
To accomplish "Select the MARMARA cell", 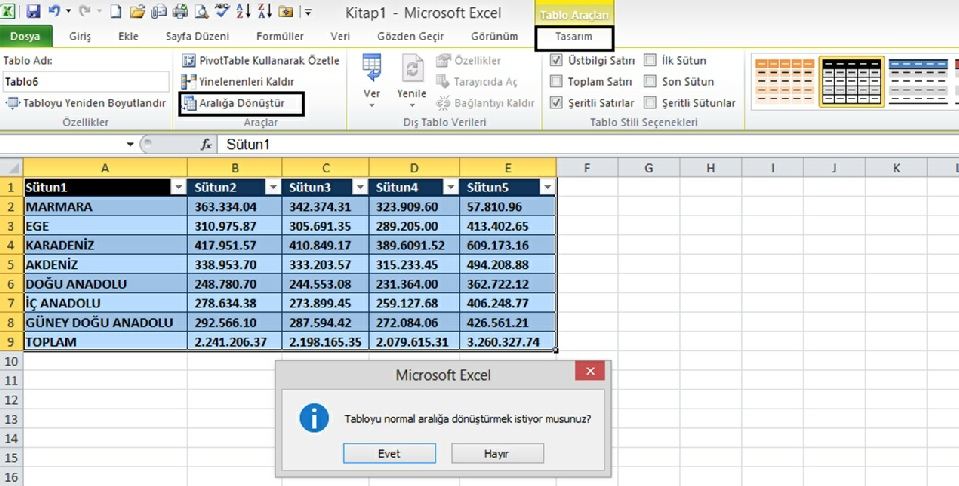I will (105, 207).
